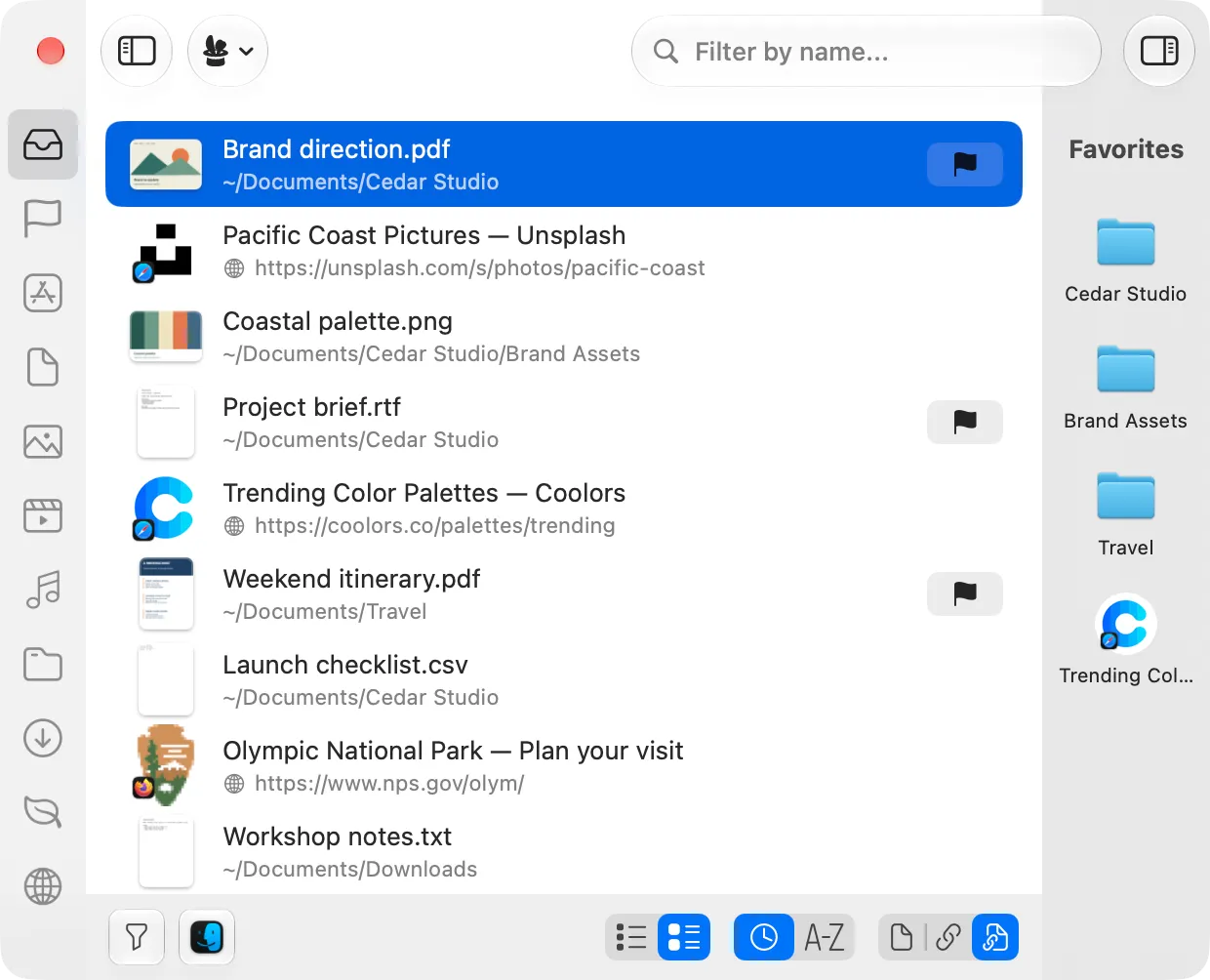Select Brand direction.pdf row
Screen dimensions: 1210x980
tap(564, 164)
